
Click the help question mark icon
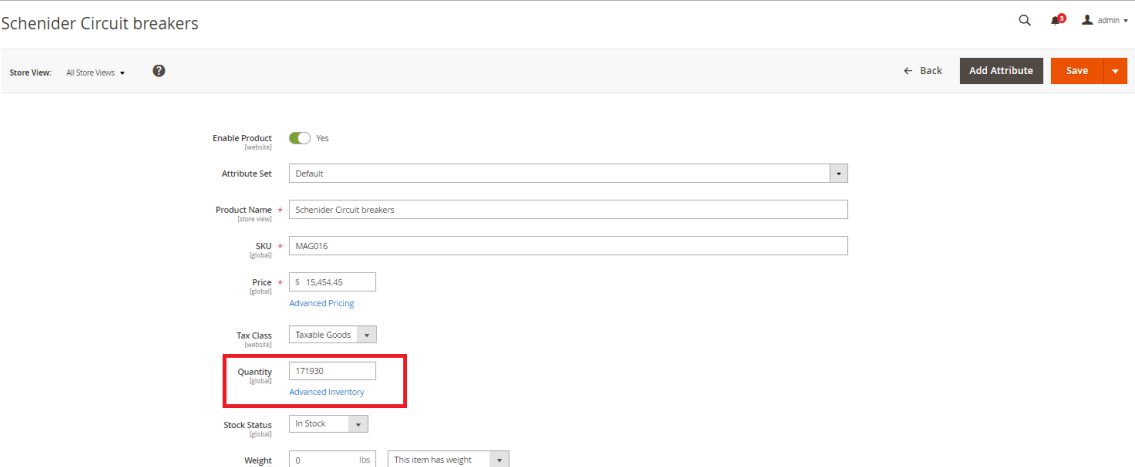coord(159,71)
